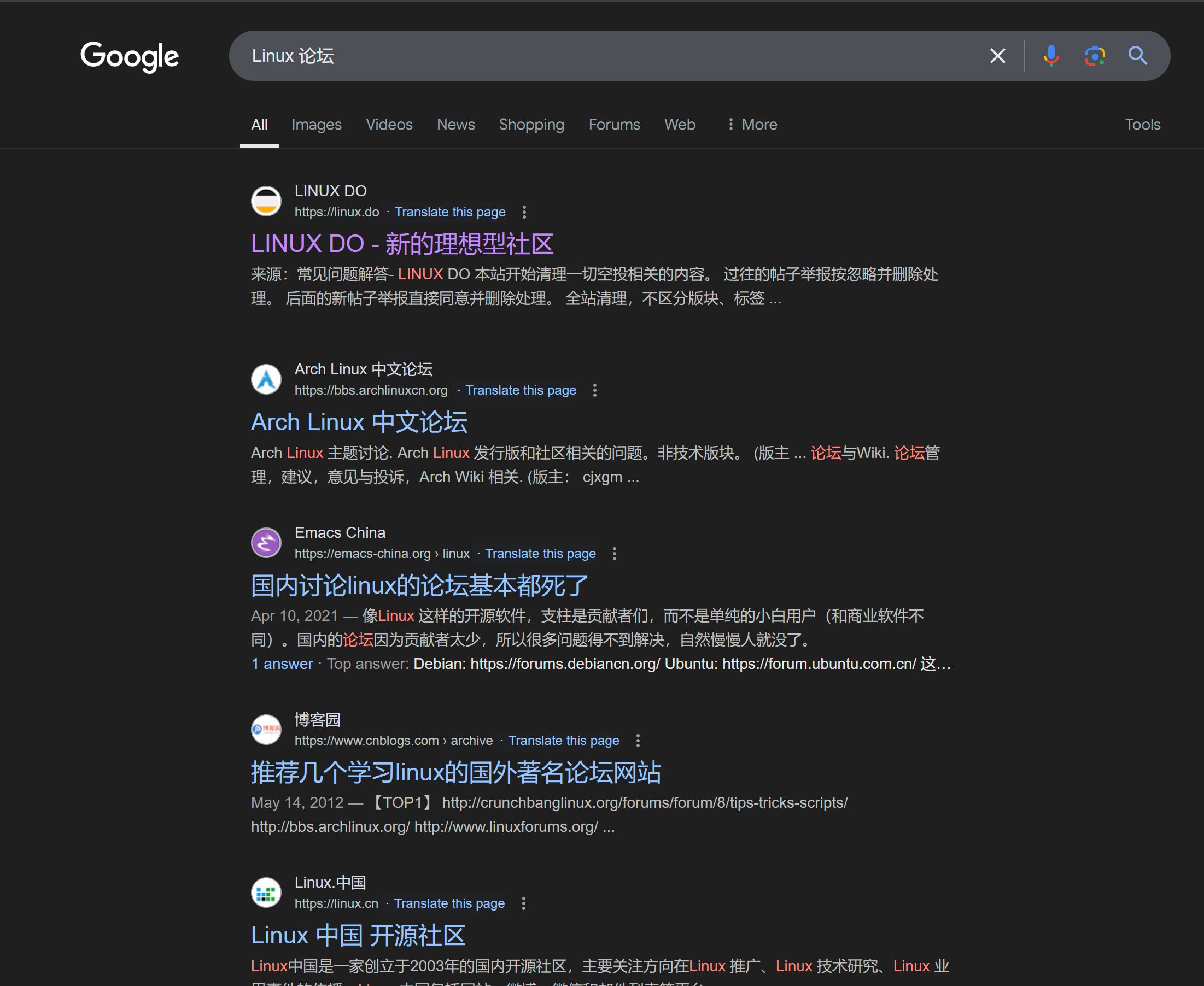This screenshot has width=1204, height=986.
Task: Translate the linux.cn result page
Action: pos(449,903)
